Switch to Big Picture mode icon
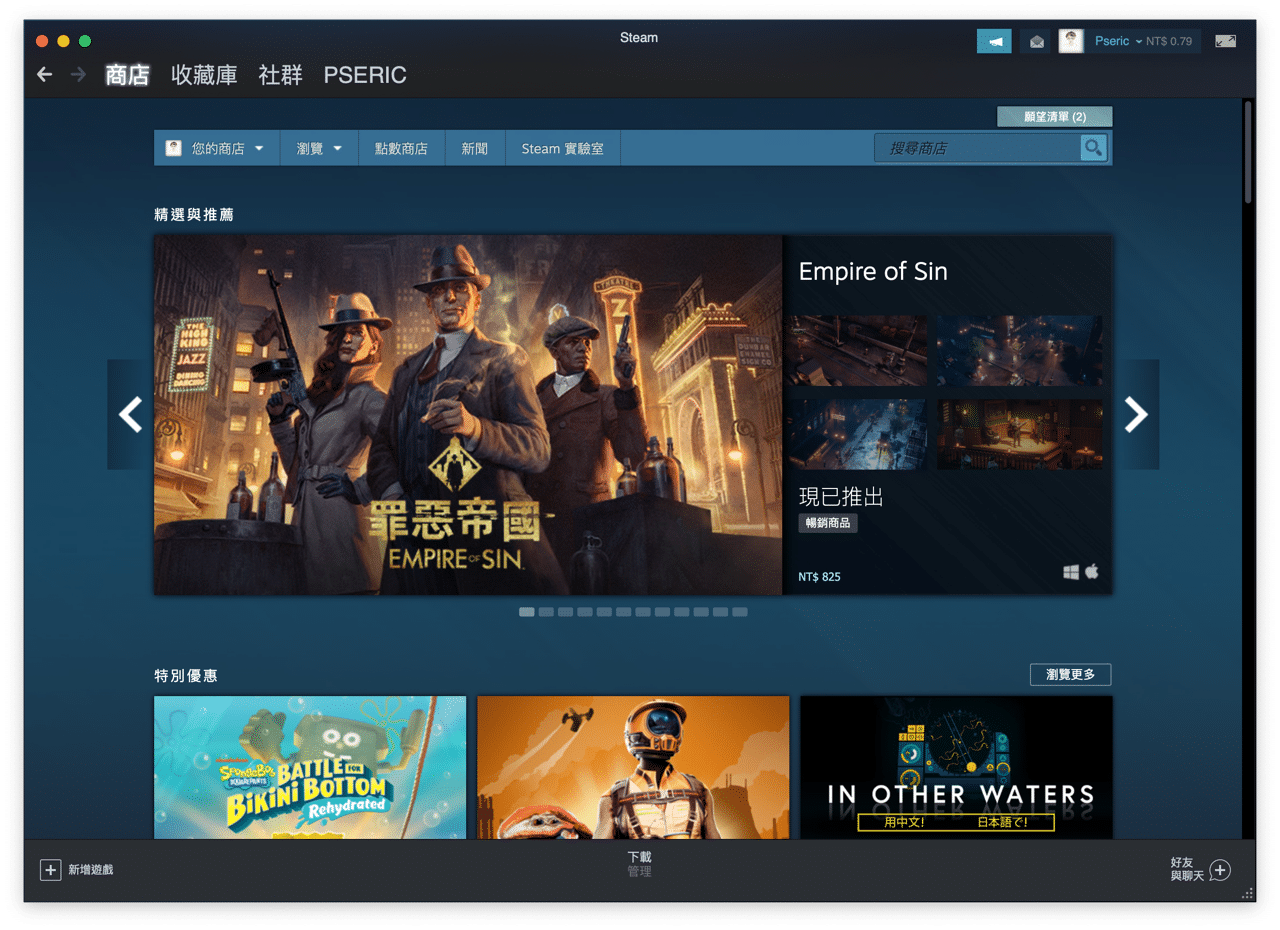 pos(1225,41)
